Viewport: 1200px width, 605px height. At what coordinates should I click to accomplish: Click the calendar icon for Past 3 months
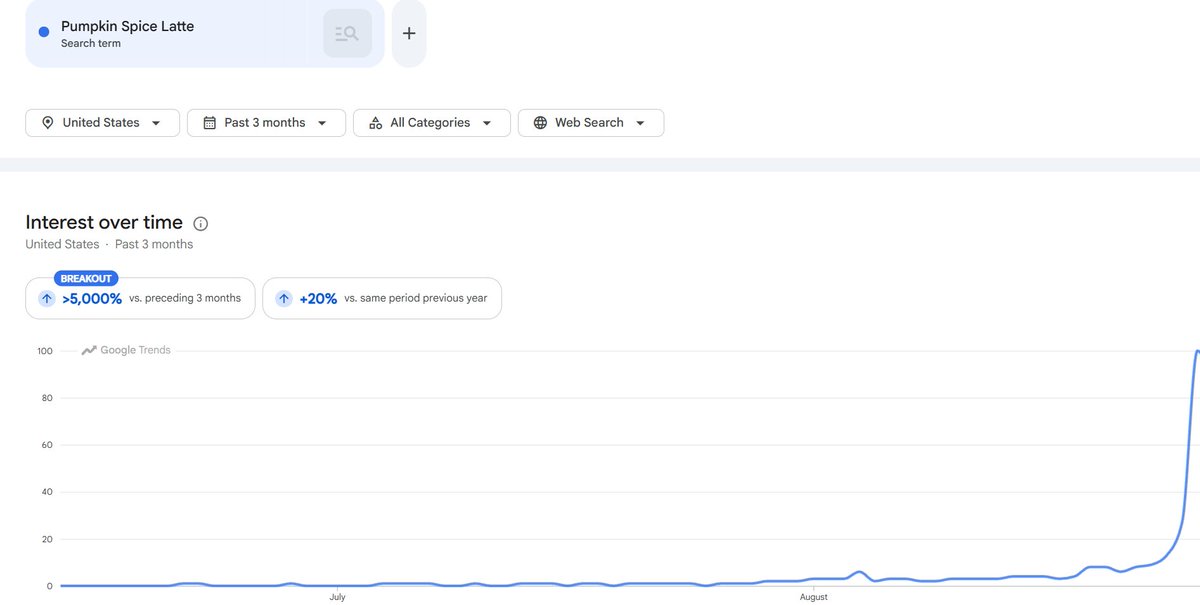click(x=209, y=123)
